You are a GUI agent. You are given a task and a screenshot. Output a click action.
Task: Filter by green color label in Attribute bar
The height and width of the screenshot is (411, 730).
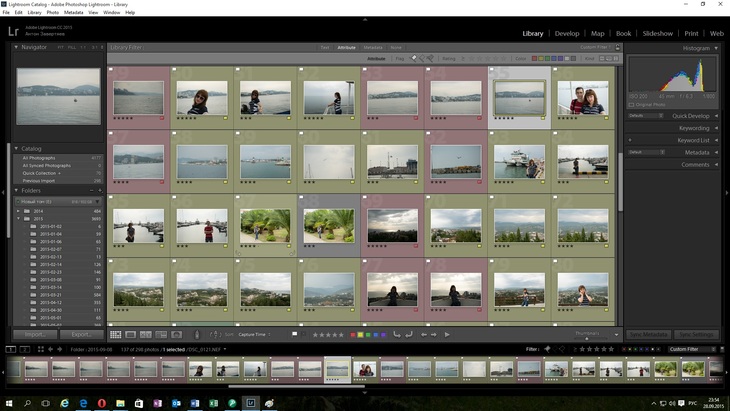click(548, 59)
